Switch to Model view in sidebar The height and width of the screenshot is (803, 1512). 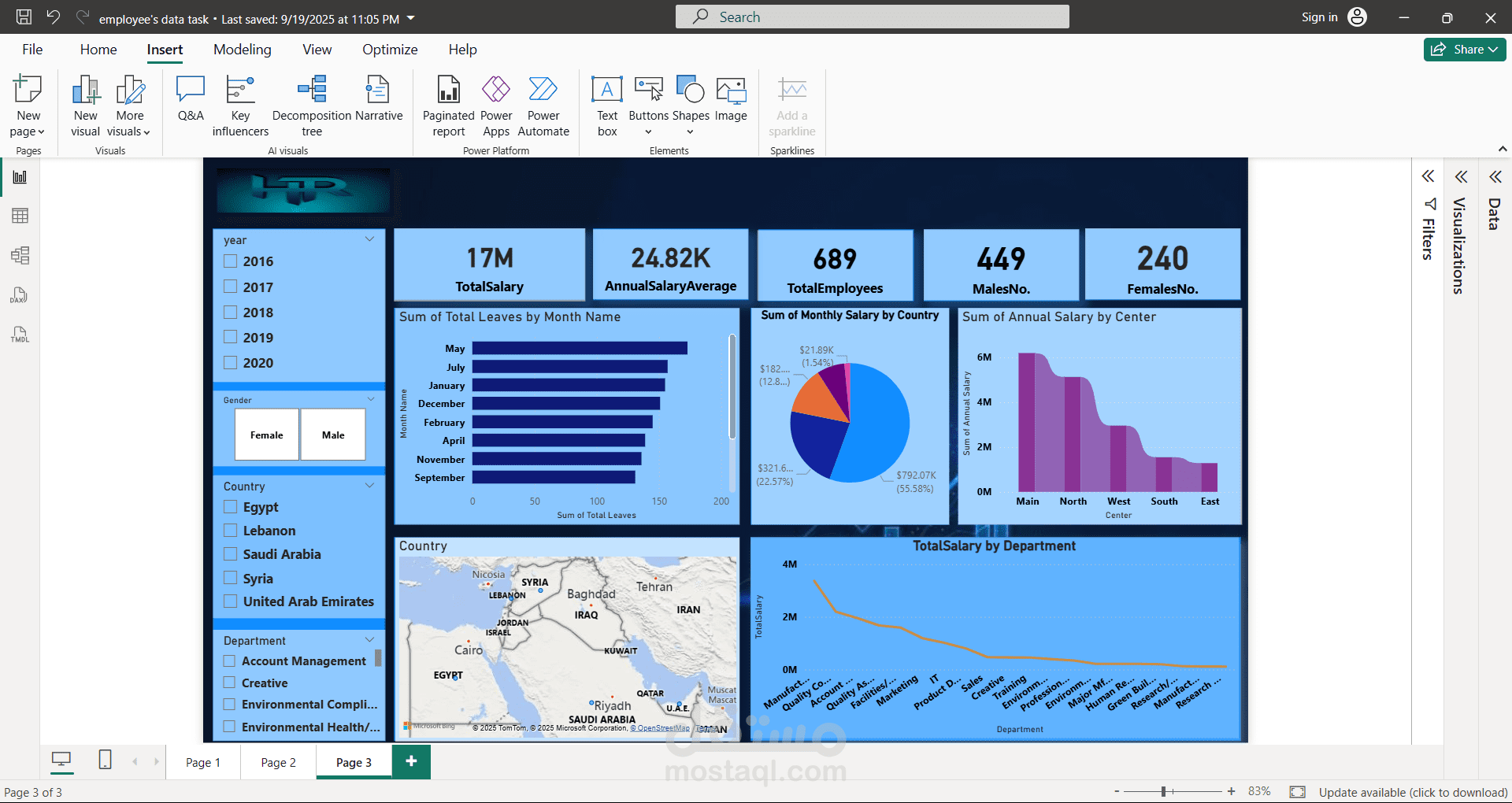tap(20, 255)
